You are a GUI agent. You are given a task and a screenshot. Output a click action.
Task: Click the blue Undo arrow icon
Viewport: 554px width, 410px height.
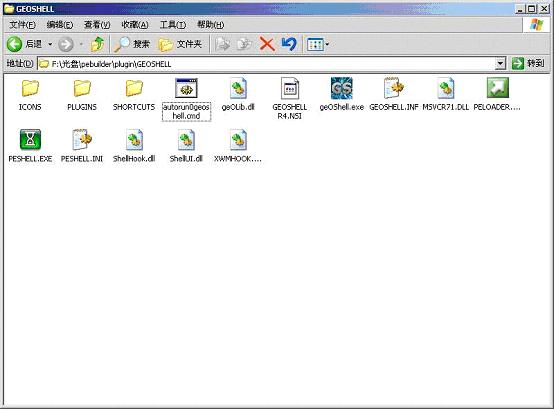(289, 44)
